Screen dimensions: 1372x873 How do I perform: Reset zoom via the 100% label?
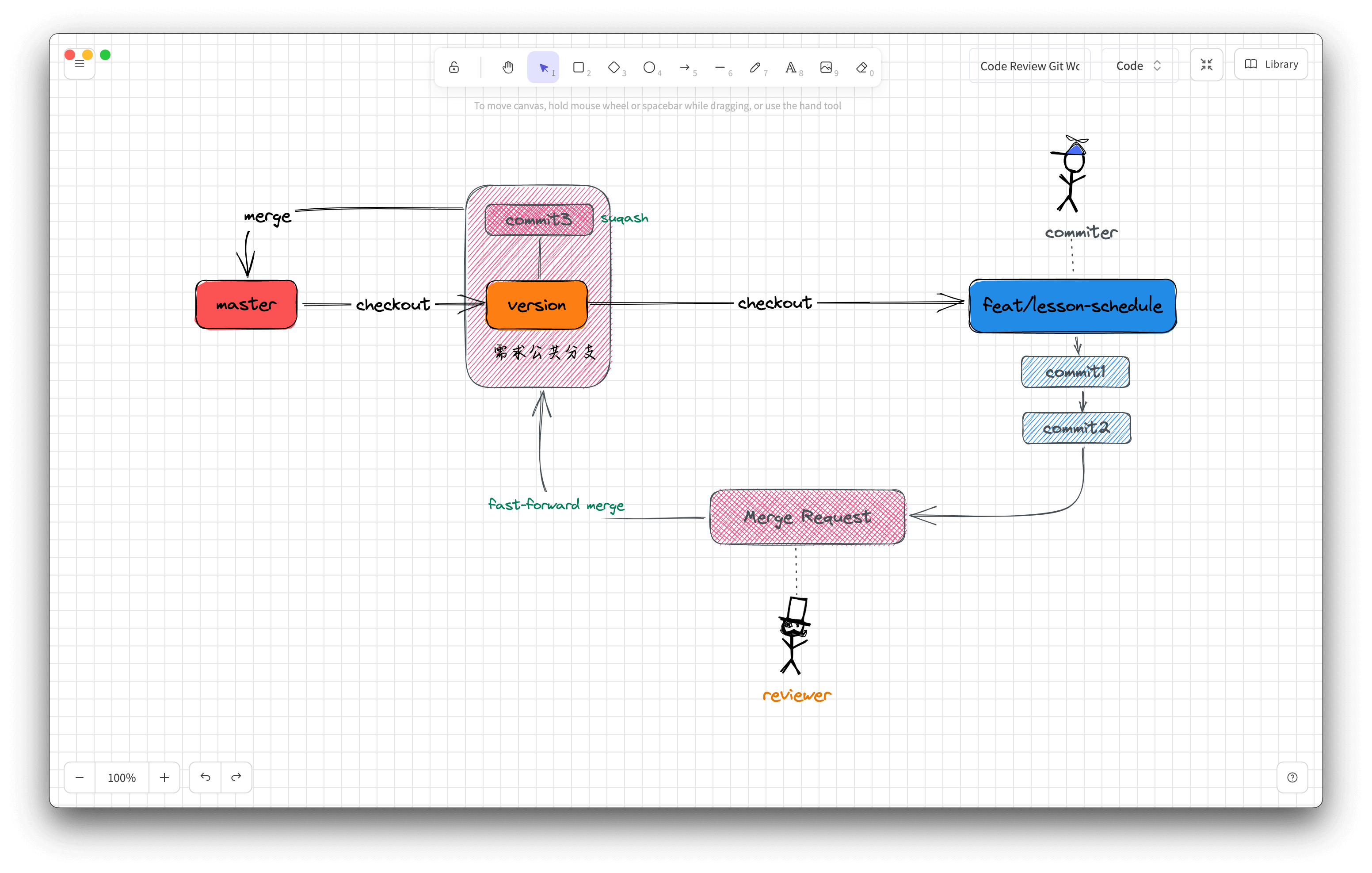(x=122, y=777)
